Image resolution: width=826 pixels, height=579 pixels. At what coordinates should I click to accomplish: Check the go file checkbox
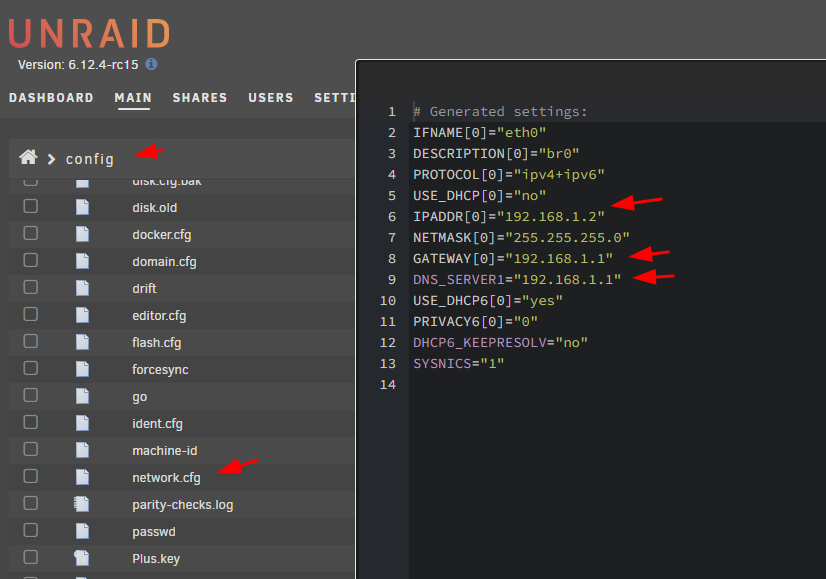point(31,395)
